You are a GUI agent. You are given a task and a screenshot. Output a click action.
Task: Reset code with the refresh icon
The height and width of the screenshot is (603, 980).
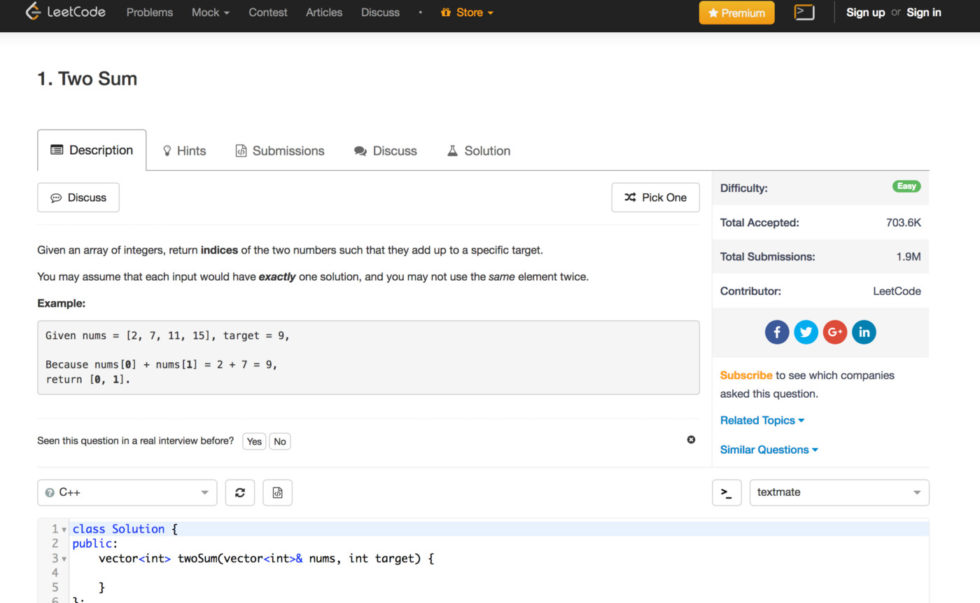pos(240,492)
